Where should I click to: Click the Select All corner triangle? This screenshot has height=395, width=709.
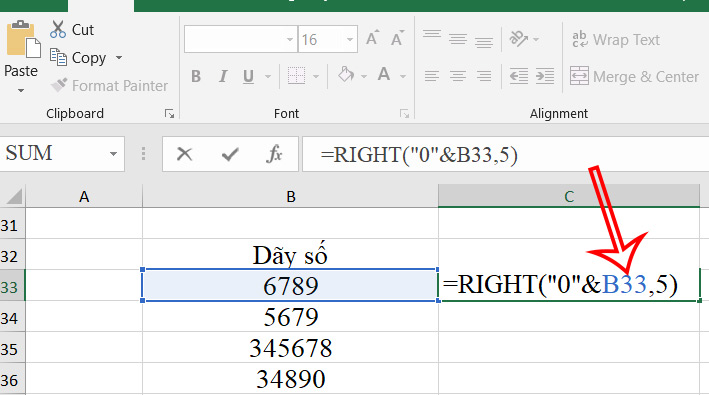(x=13, y=196)
